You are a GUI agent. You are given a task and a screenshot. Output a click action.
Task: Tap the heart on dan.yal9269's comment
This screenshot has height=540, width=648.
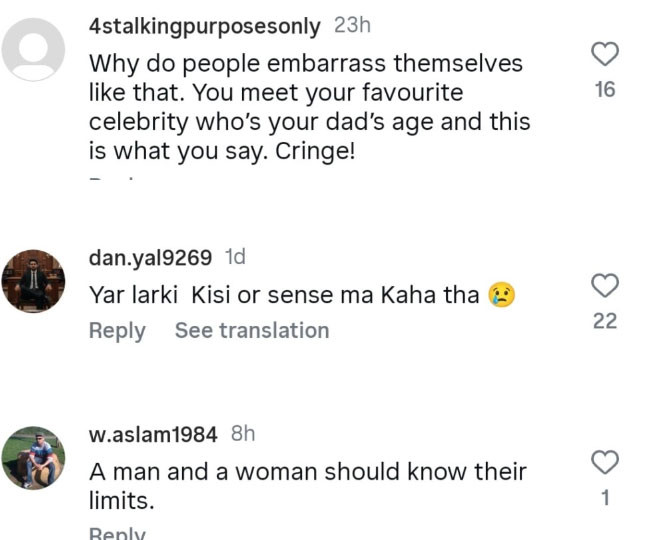605,286
